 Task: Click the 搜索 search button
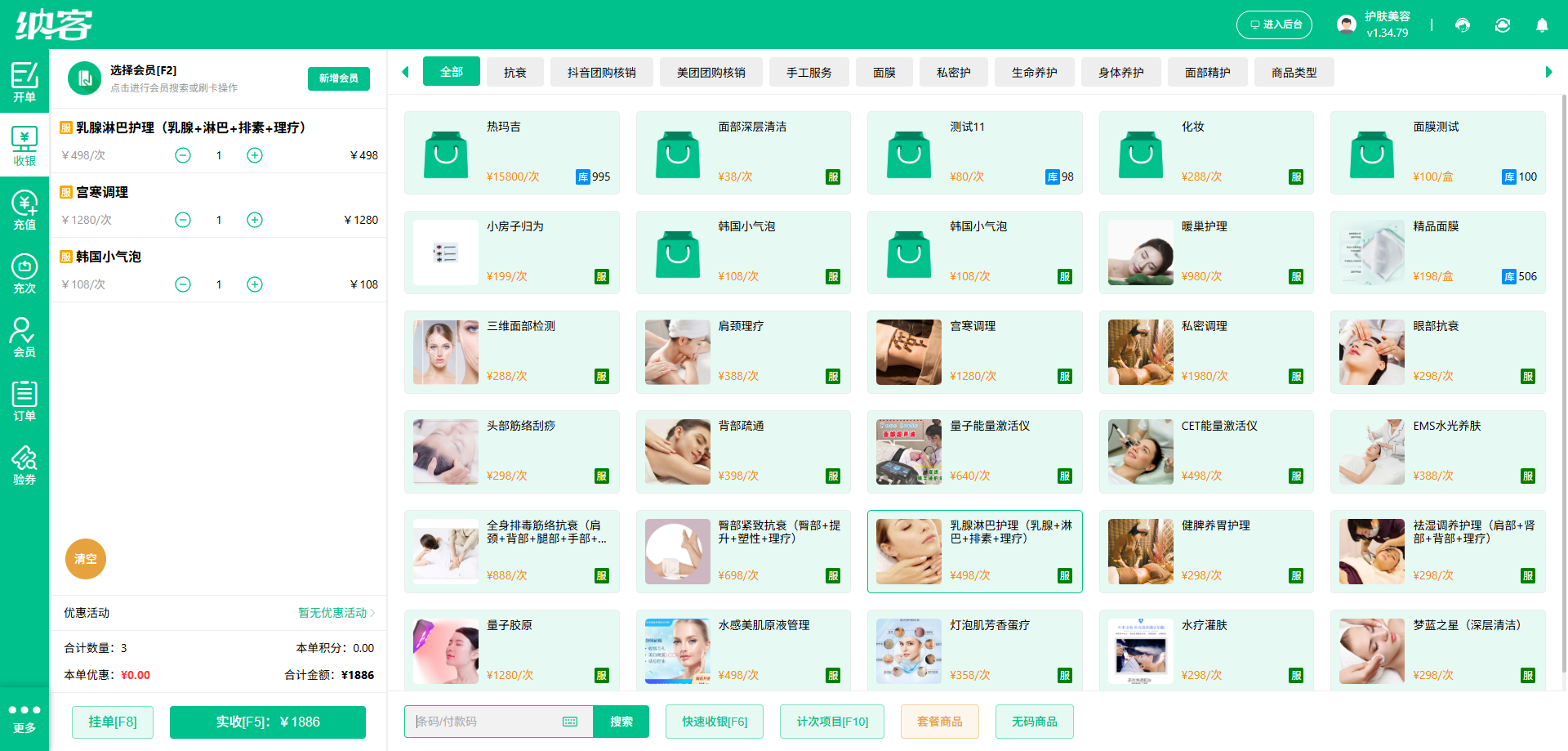[x=621, y=722]
